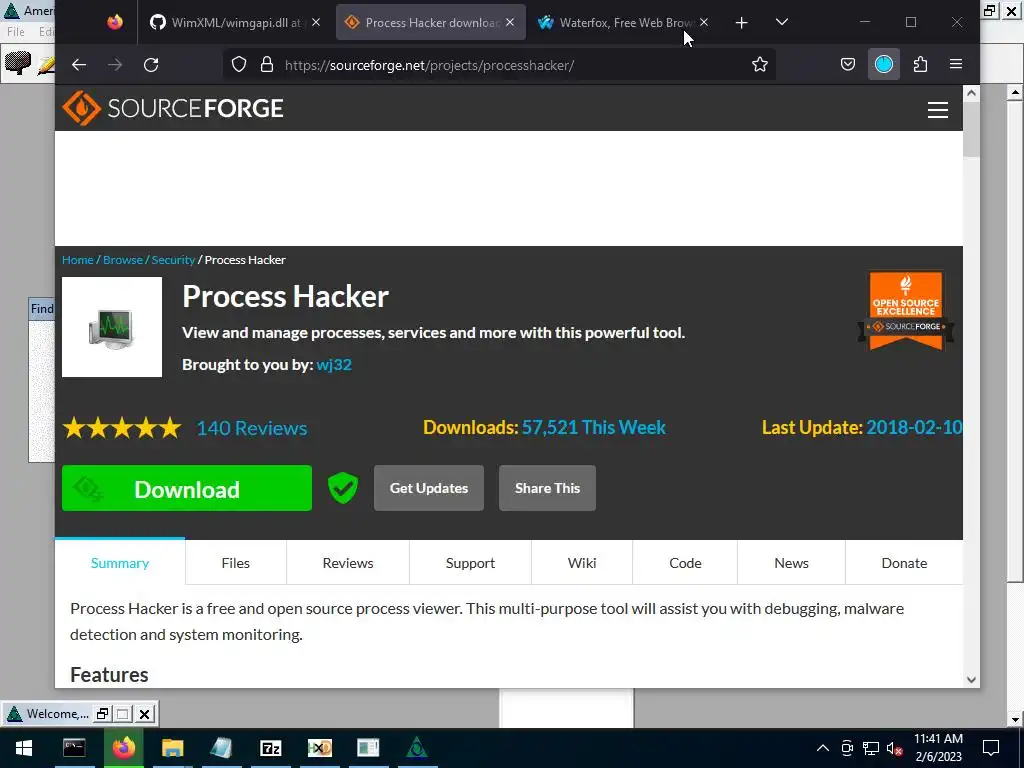Click the 2018-02-10 last update link
Image resolution: width=1024 pixels, height=768 pixels.
914,427
